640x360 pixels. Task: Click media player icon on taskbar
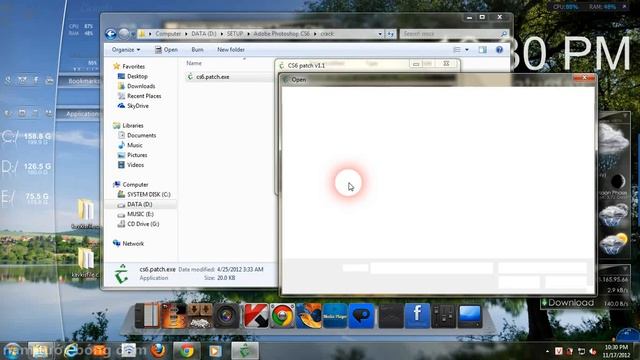(215, 351)
